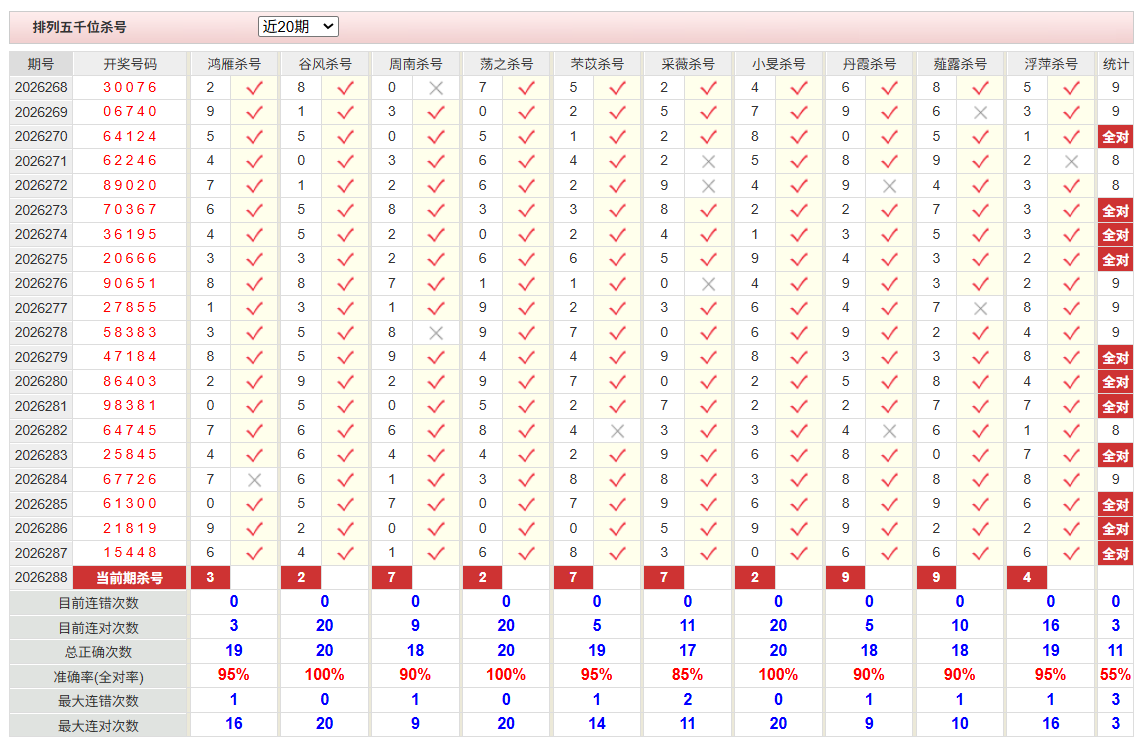Select the 当前期杀号 red label
This screenshot has width=1139, height=747.
pyautogui.click(x=130, y=578)
